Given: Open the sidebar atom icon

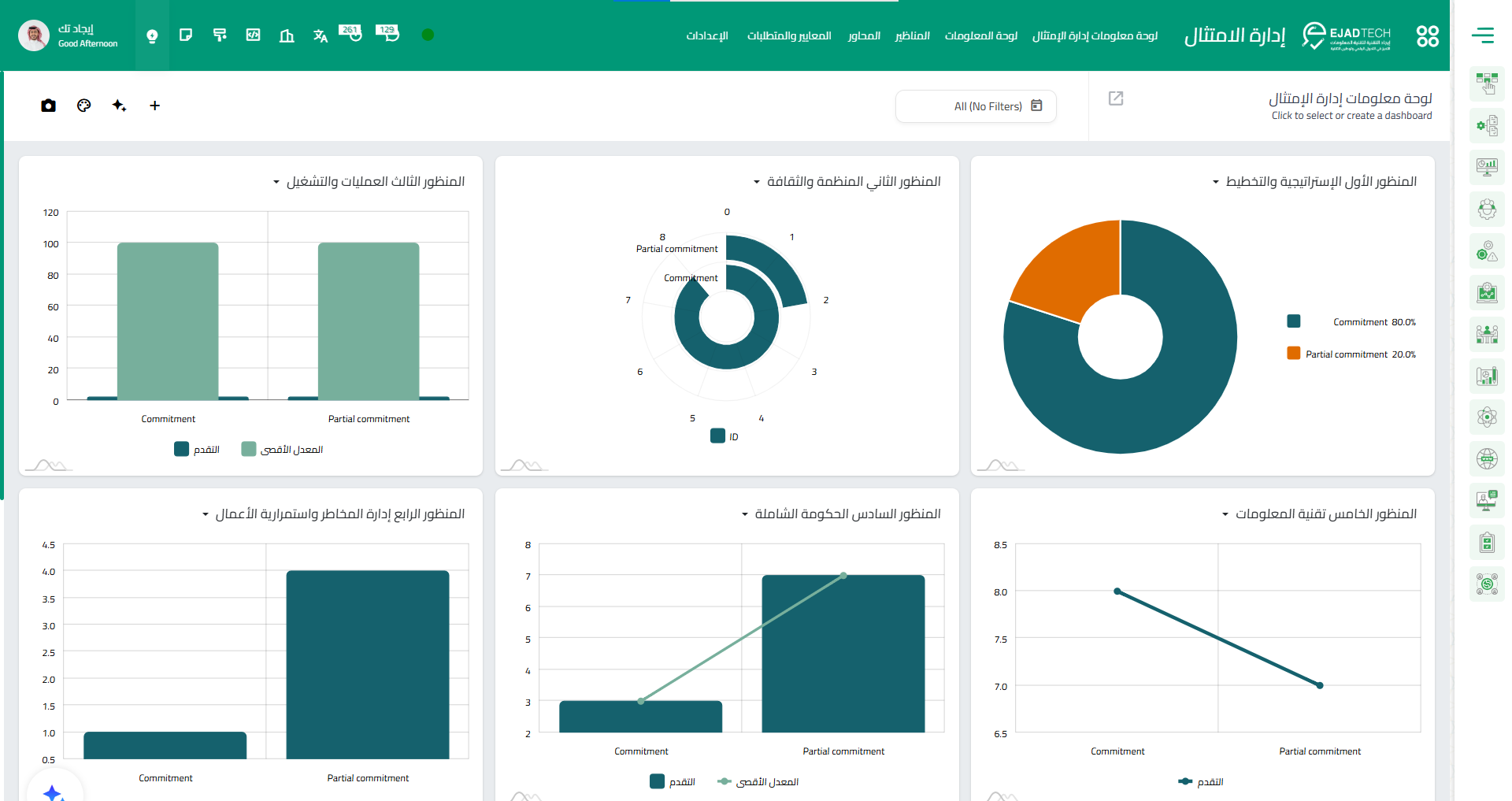Looking at the screenshot, I should pyautogui.click(x=1487, y=417).
